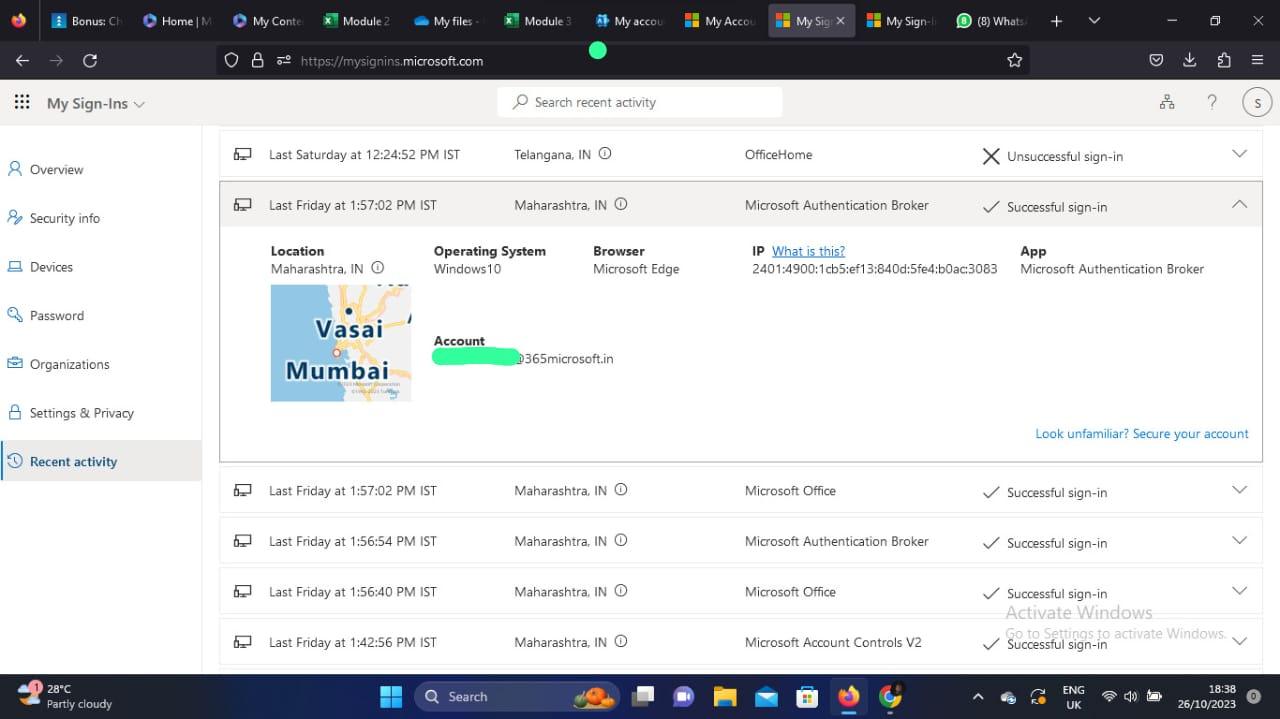Go back with the browser back arrow
1280x719 pixels.
(x=22, y=60)
